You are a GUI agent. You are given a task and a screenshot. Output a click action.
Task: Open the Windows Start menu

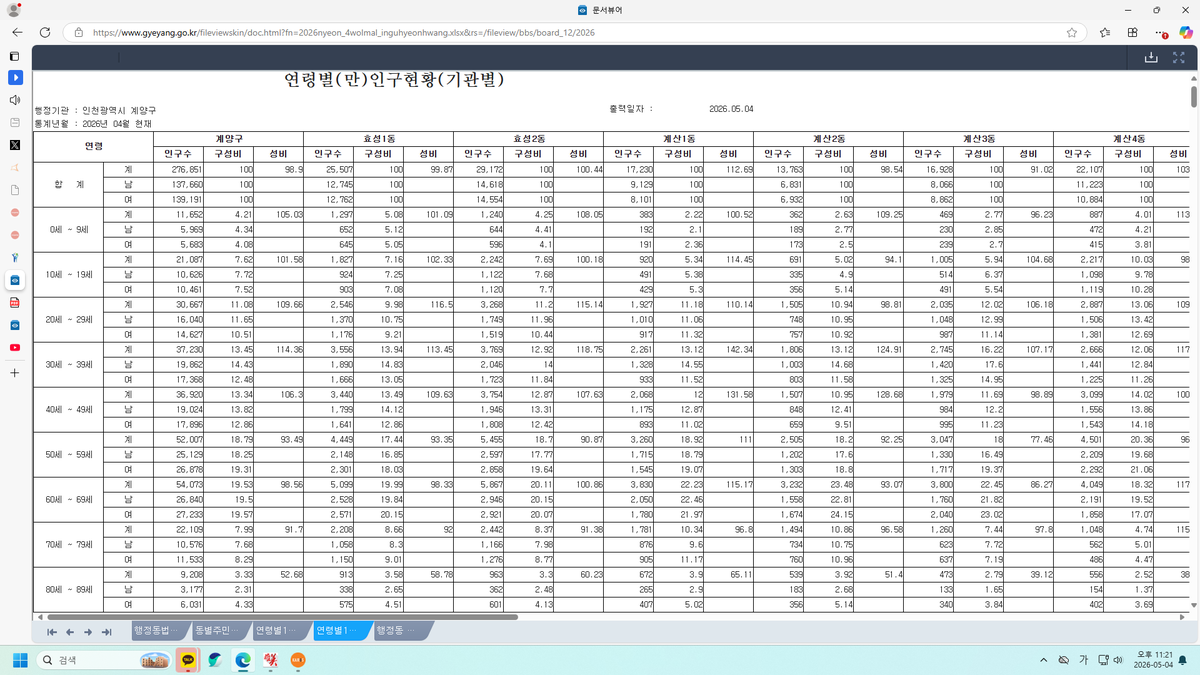point(19,660)
